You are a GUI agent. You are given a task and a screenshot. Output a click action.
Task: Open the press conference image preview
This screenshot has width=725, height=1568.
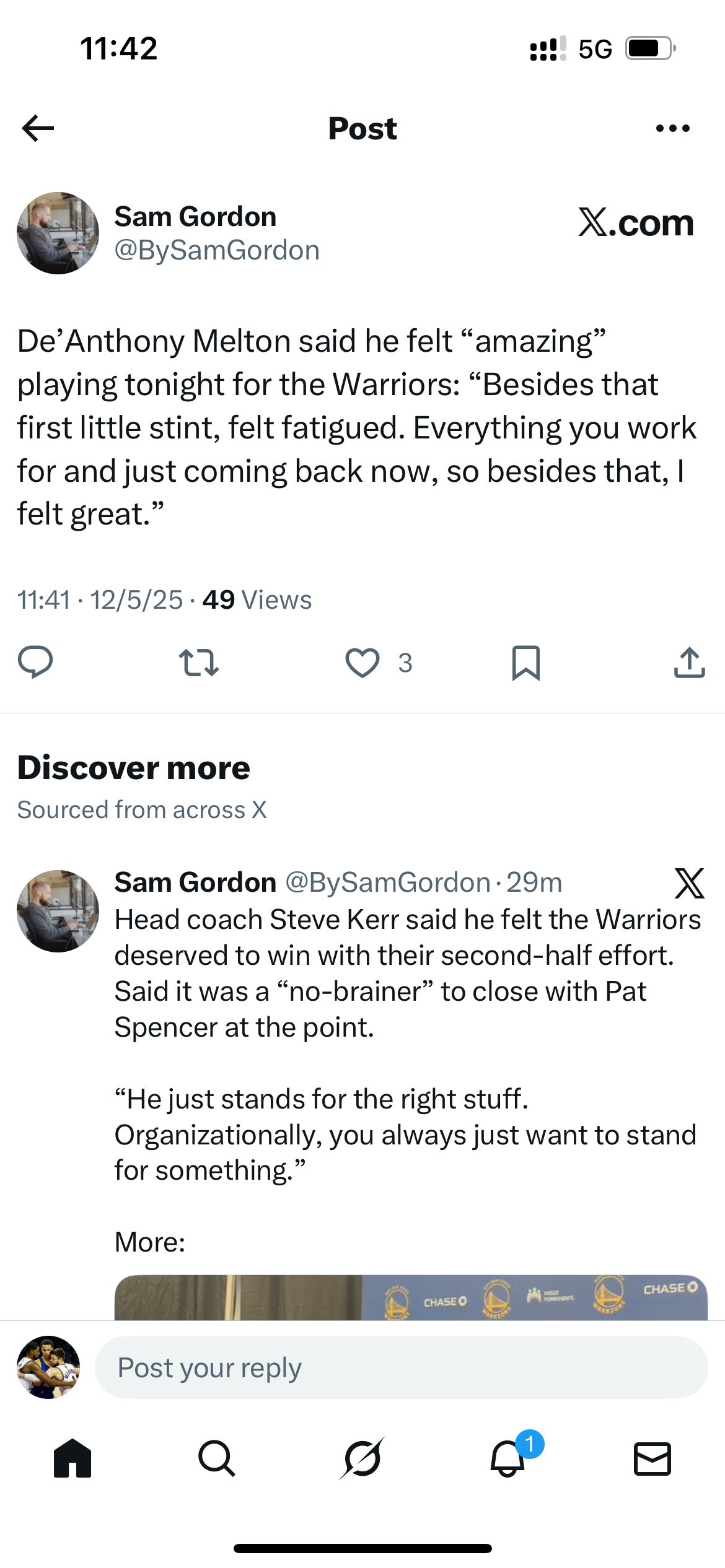[x=410, y=1297]
